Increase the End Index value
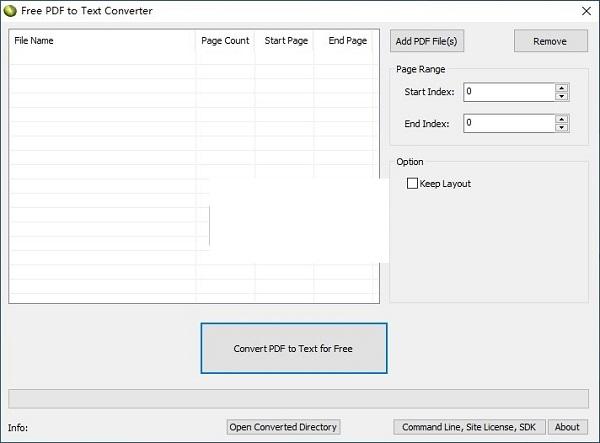This screenshot has width=600, height=443. pos(562,119)
